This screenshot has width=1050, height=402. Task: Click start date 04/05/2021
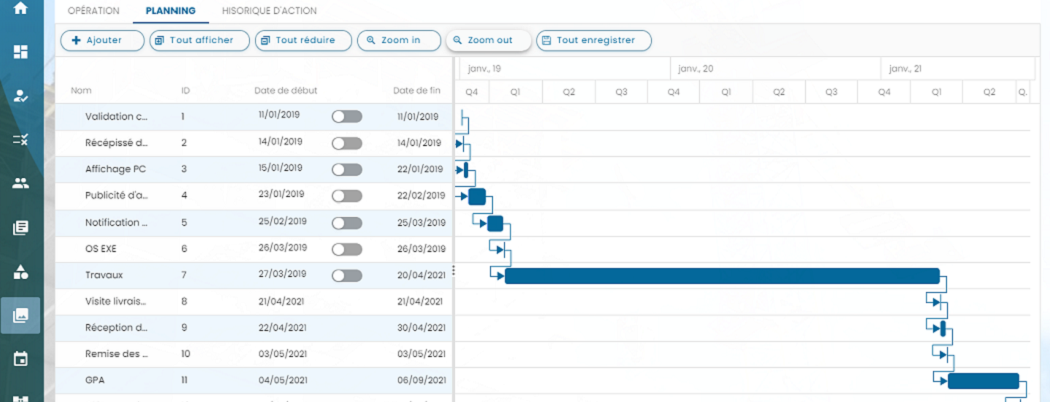point(283,381)
